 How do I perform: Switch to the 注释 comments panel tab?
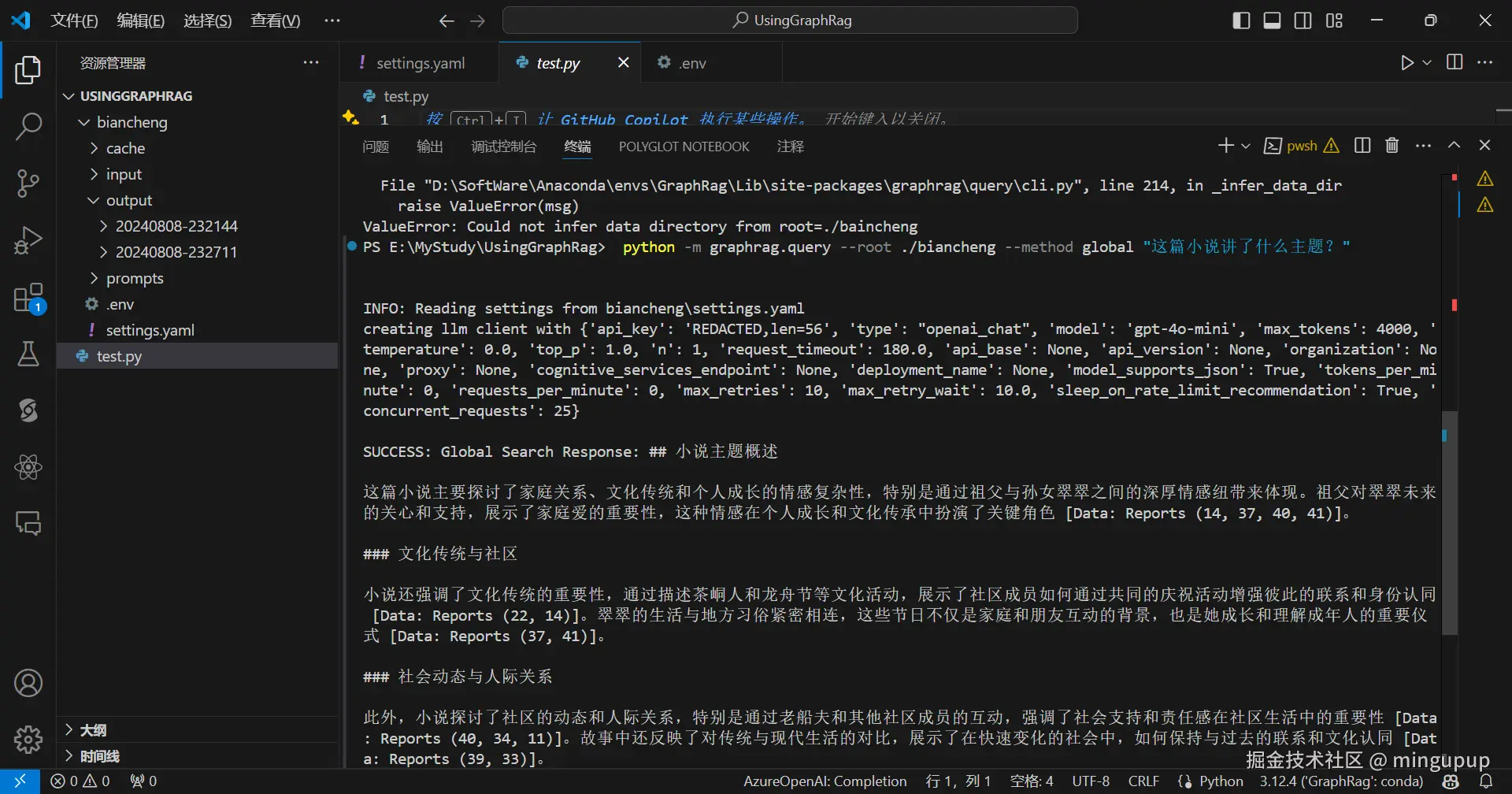pos(790,147)
